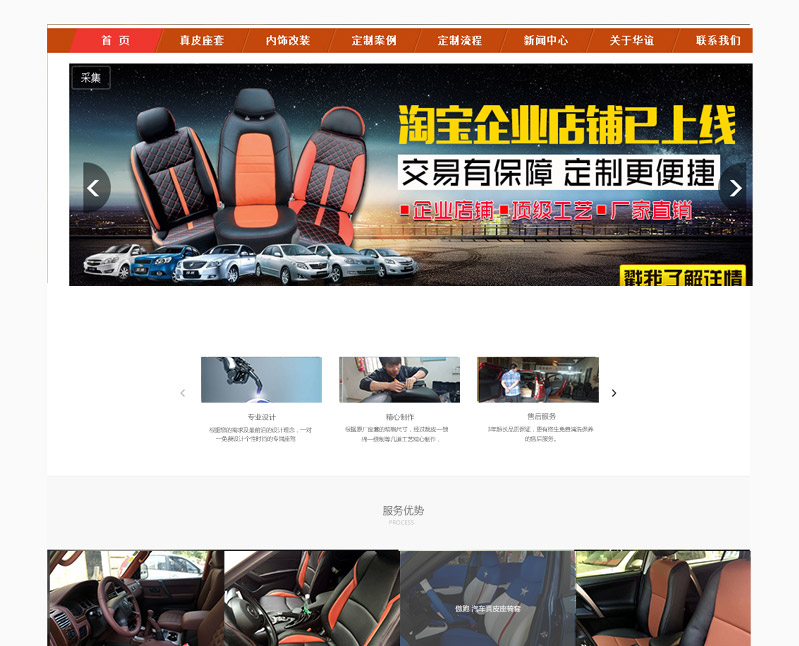Open the blue star seat cover photo
This screenshot has width=799, height=646.
487,598
